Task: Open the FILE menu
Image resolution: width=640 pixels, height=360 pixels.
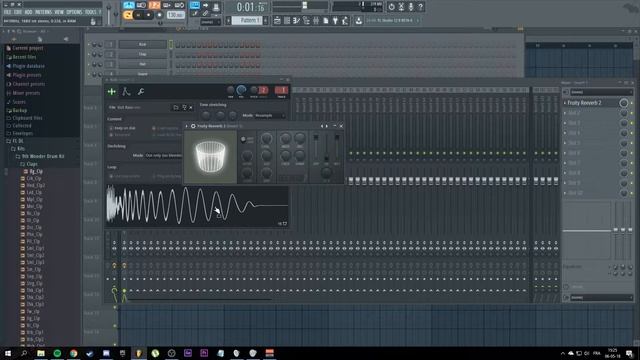Action: pos(7,12)
